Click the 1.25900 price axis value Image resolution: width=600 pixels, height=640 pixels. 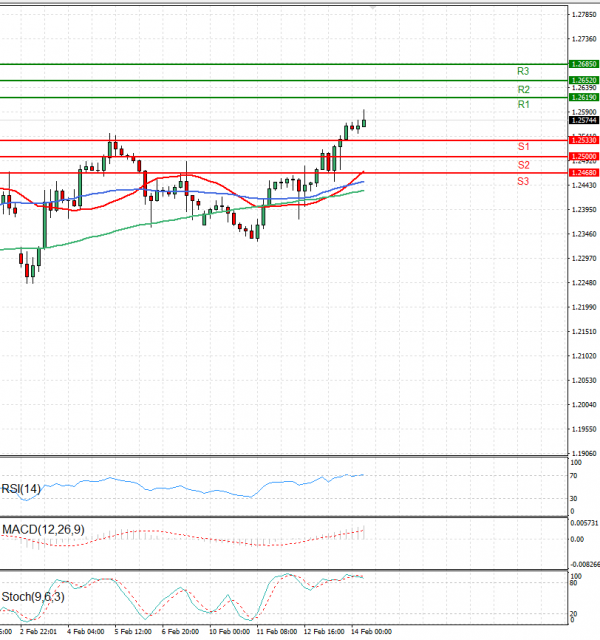coord(584,112)
